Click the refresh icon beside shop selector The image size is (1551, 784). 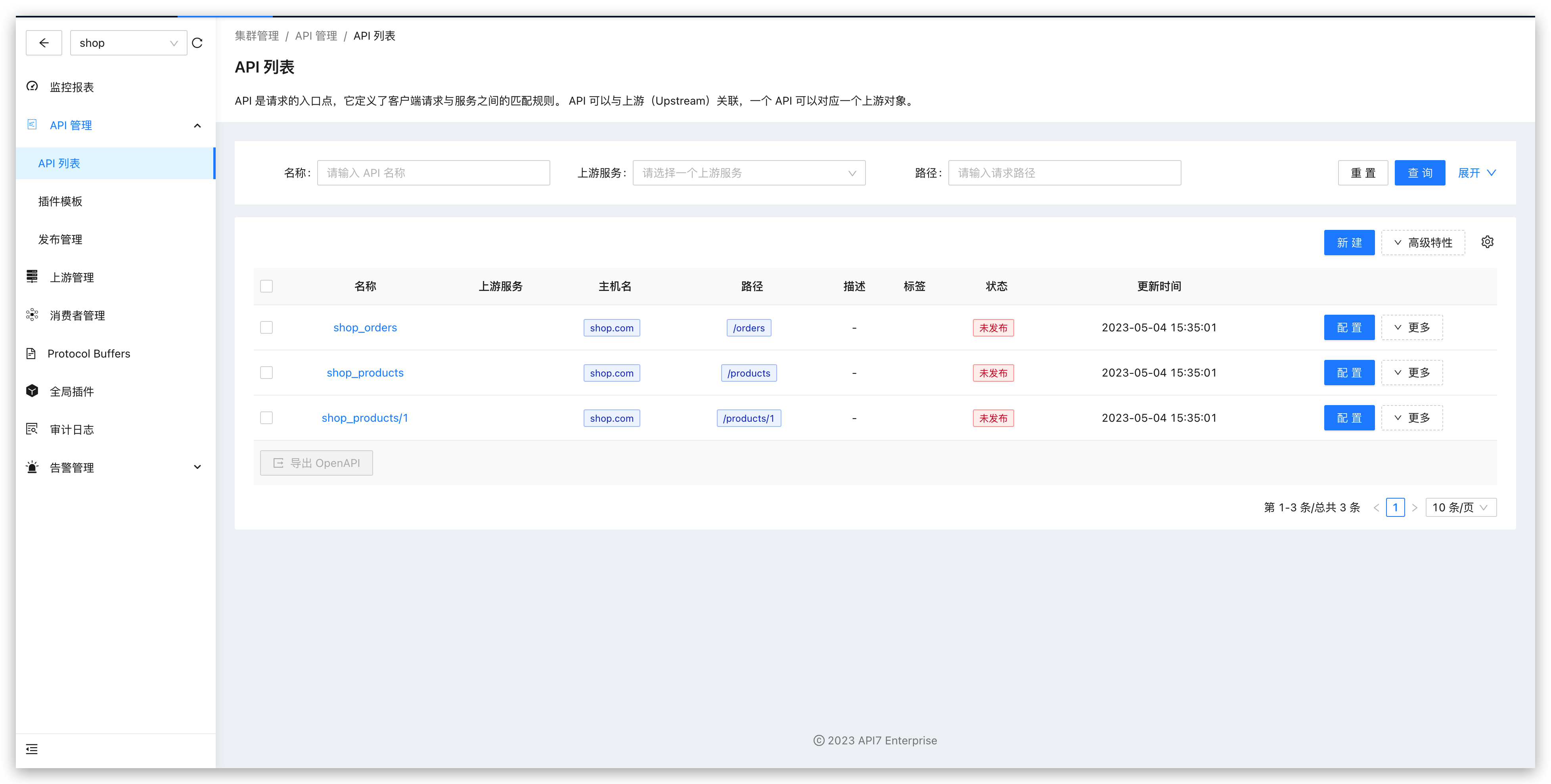[197, 43]
